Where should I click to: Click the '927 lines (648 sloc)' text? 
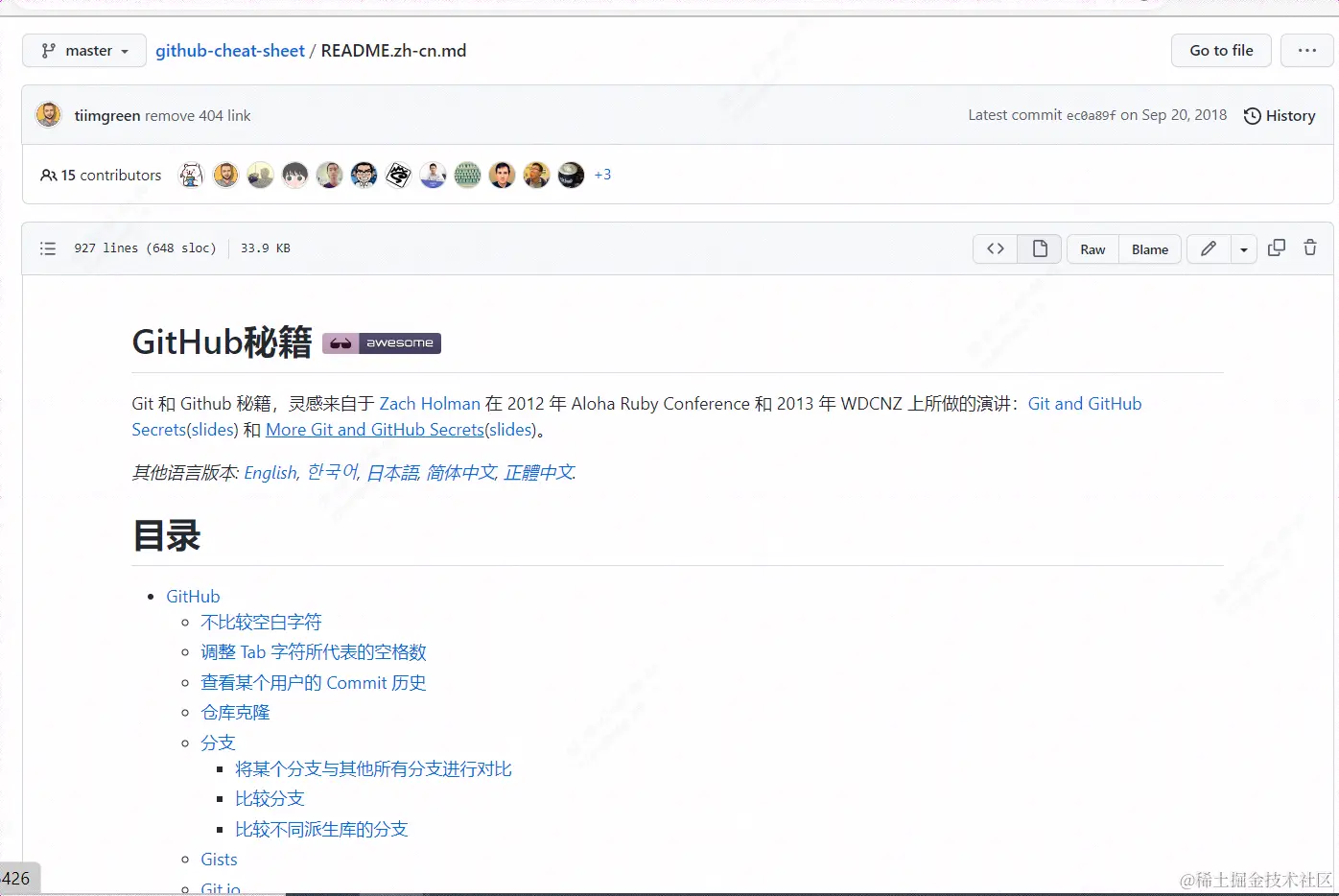145,248
